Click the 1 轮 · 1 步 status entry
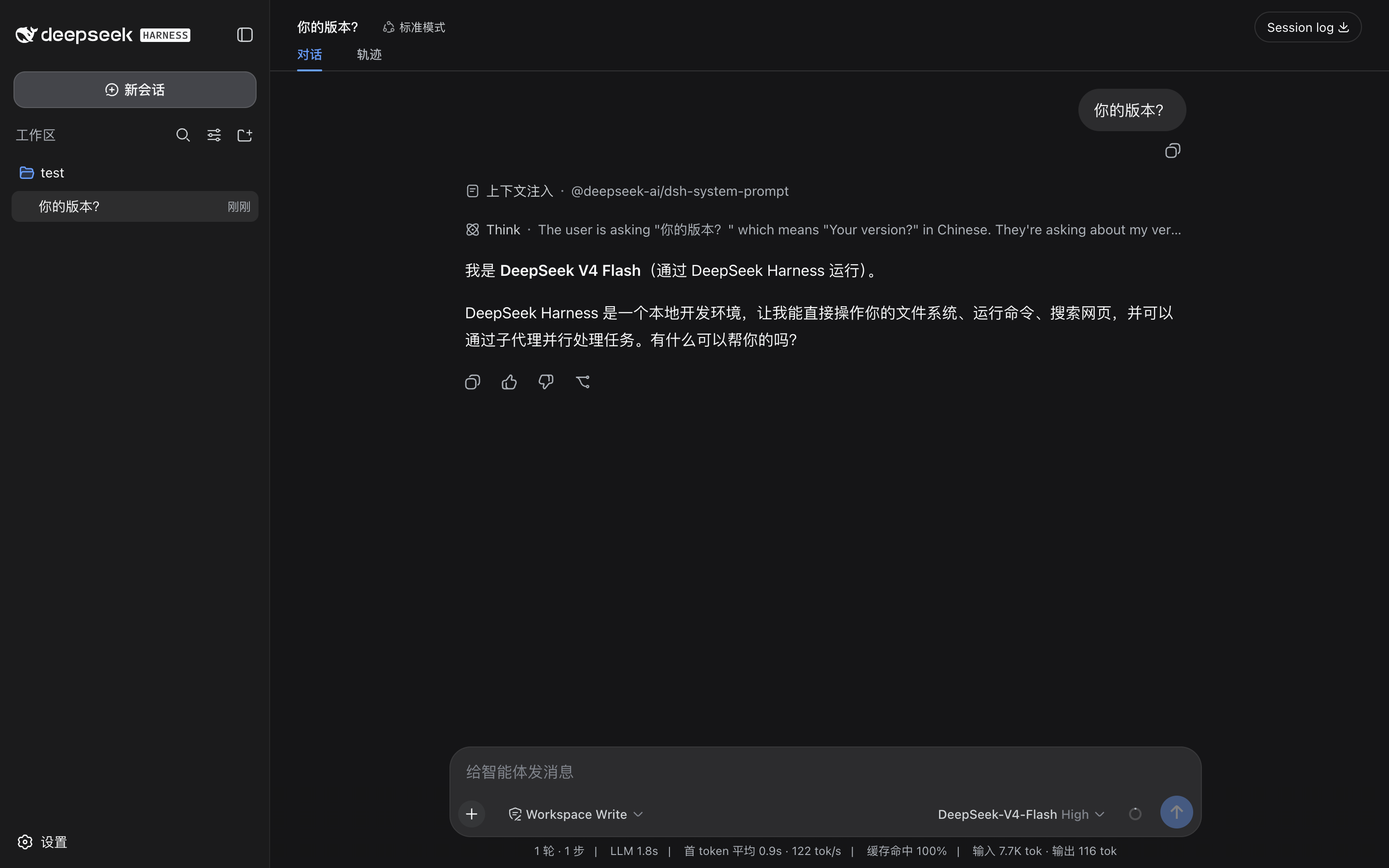1389x868 pixels. coord(559,851)
